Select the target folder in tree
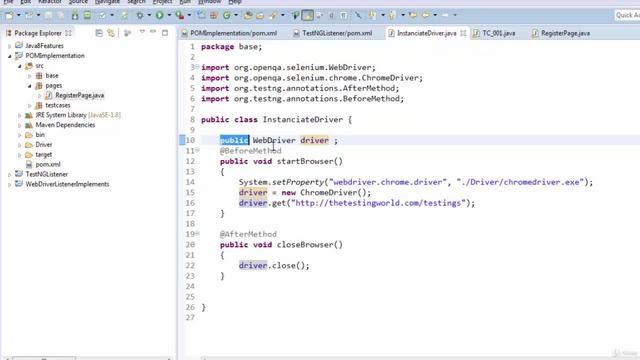 click(x=43, y=155)
